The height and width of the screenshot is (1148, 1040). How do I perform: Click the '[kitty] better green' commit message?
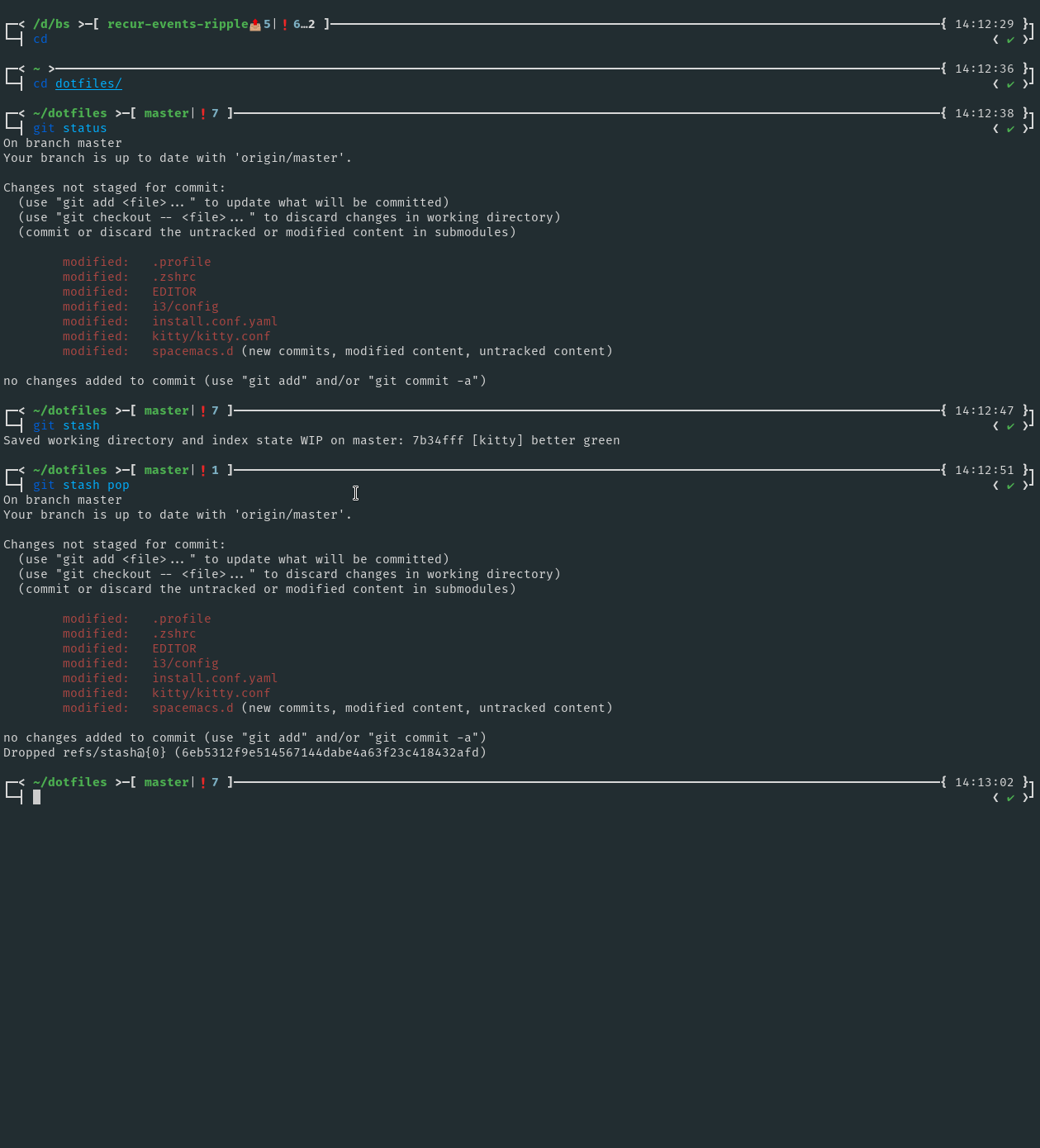coord(546,440)
